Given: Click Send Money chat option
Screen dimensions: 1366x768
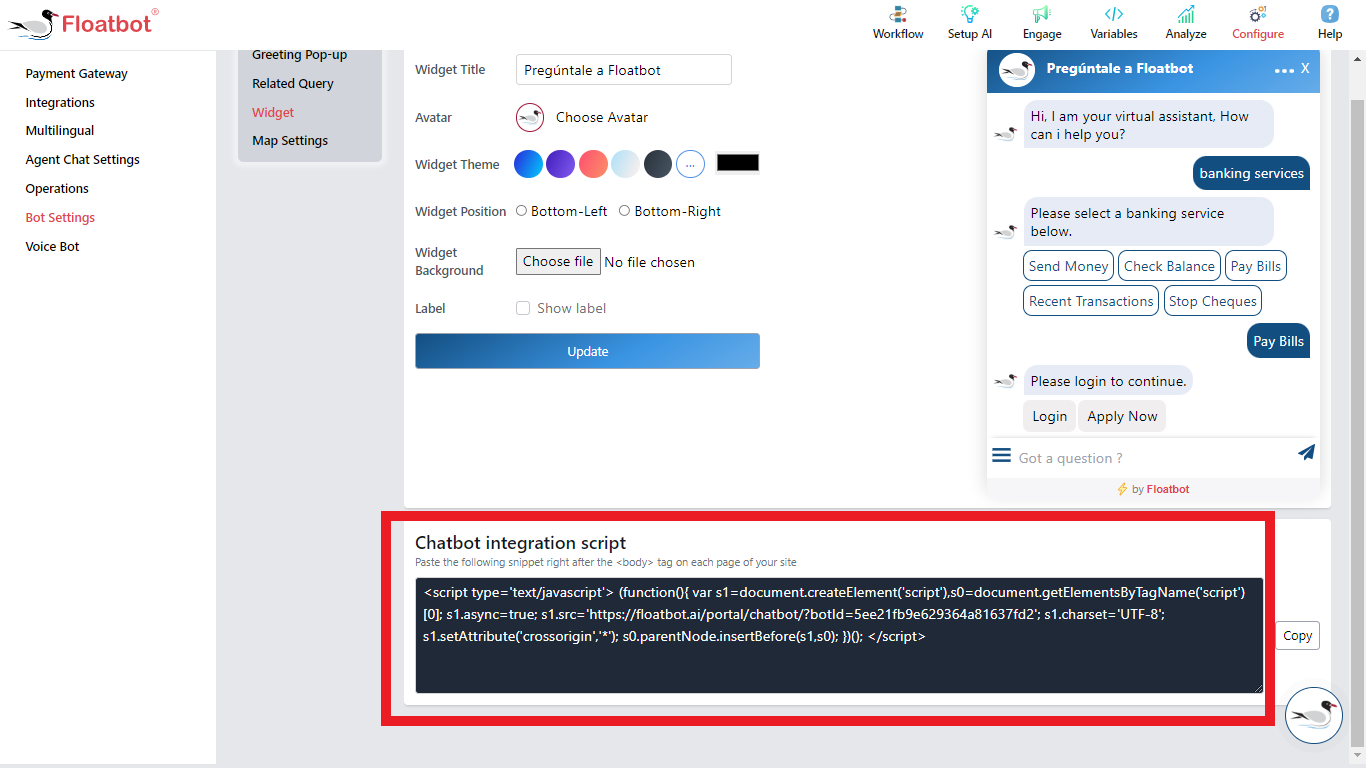Looking at the screenshot, I should click(1068, 266).
